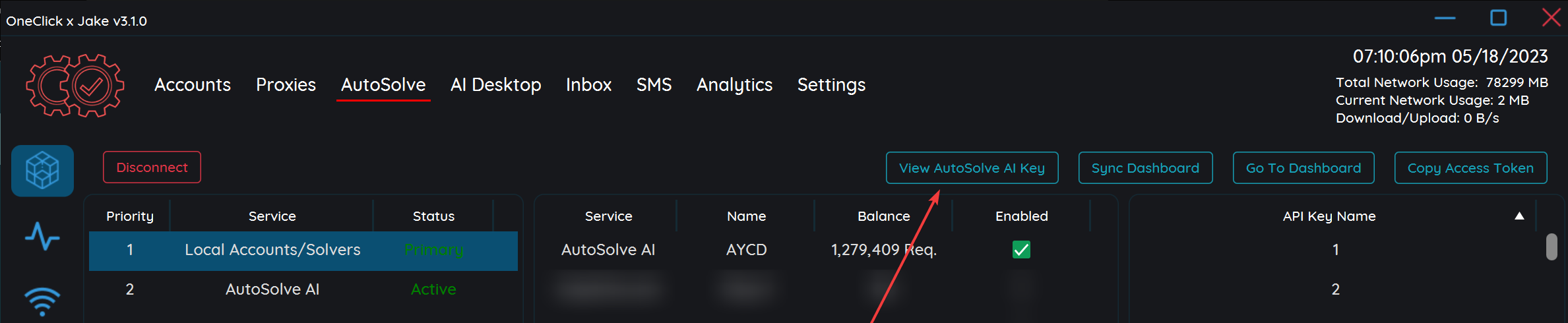Switch to the Accounts tab
Image resolution: width=1568 pixels, height=323 pixels.
pos(193,85)
